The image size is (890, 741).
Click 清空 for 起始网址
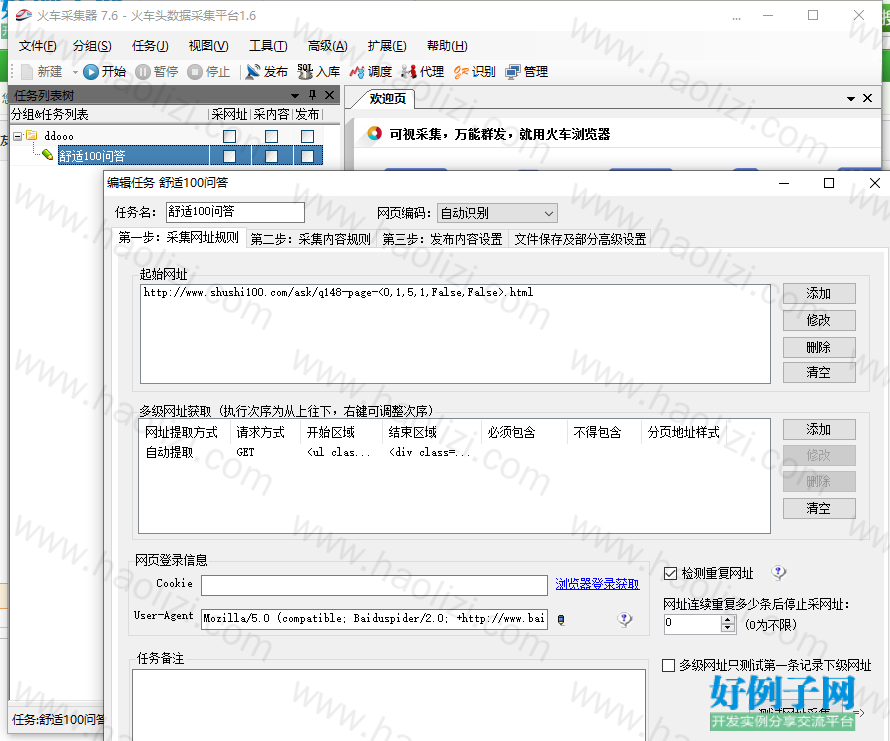819,372
